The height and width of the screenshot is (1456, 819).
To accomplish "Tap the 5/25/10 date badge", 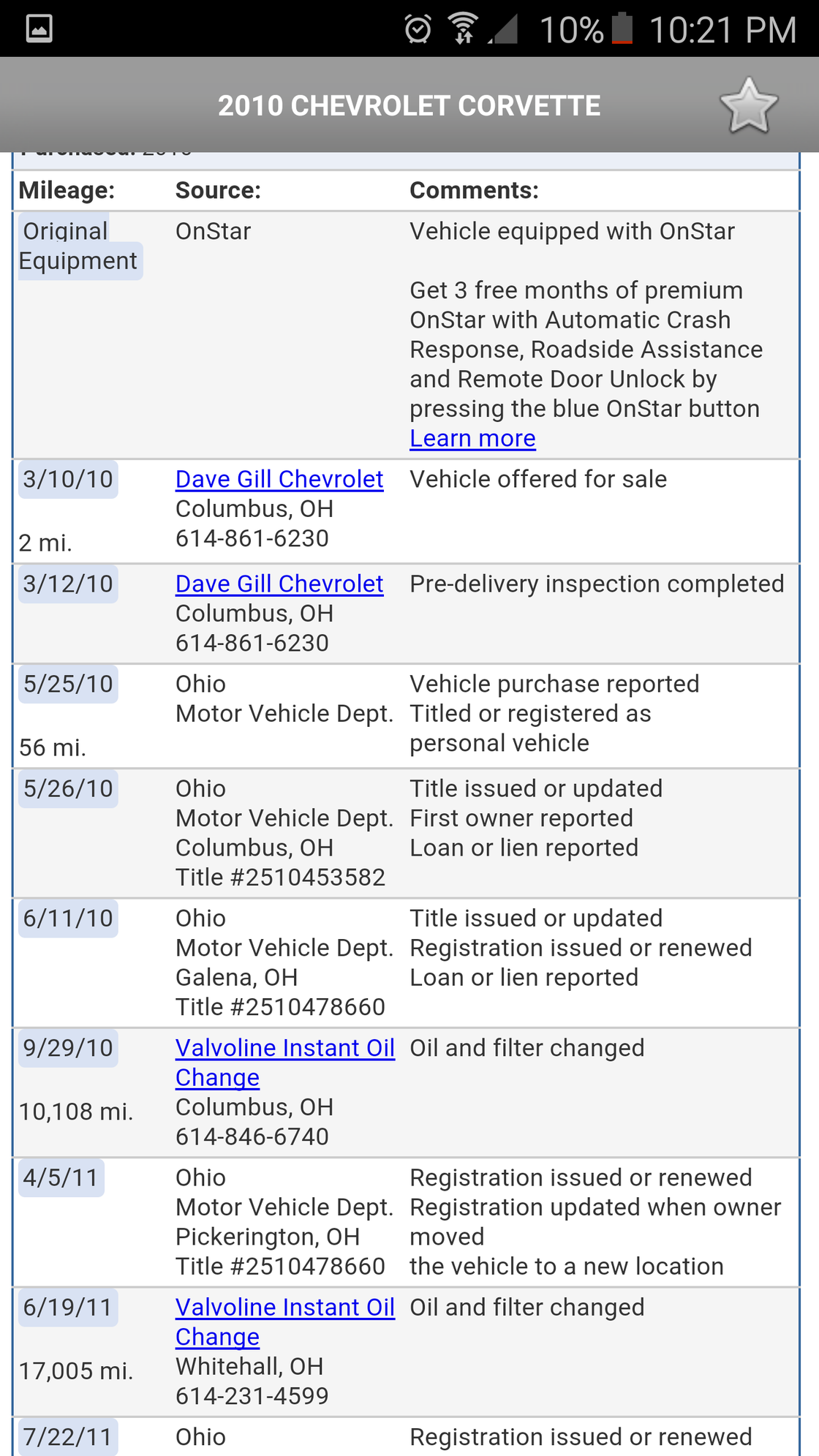I will tap(68, 684).
